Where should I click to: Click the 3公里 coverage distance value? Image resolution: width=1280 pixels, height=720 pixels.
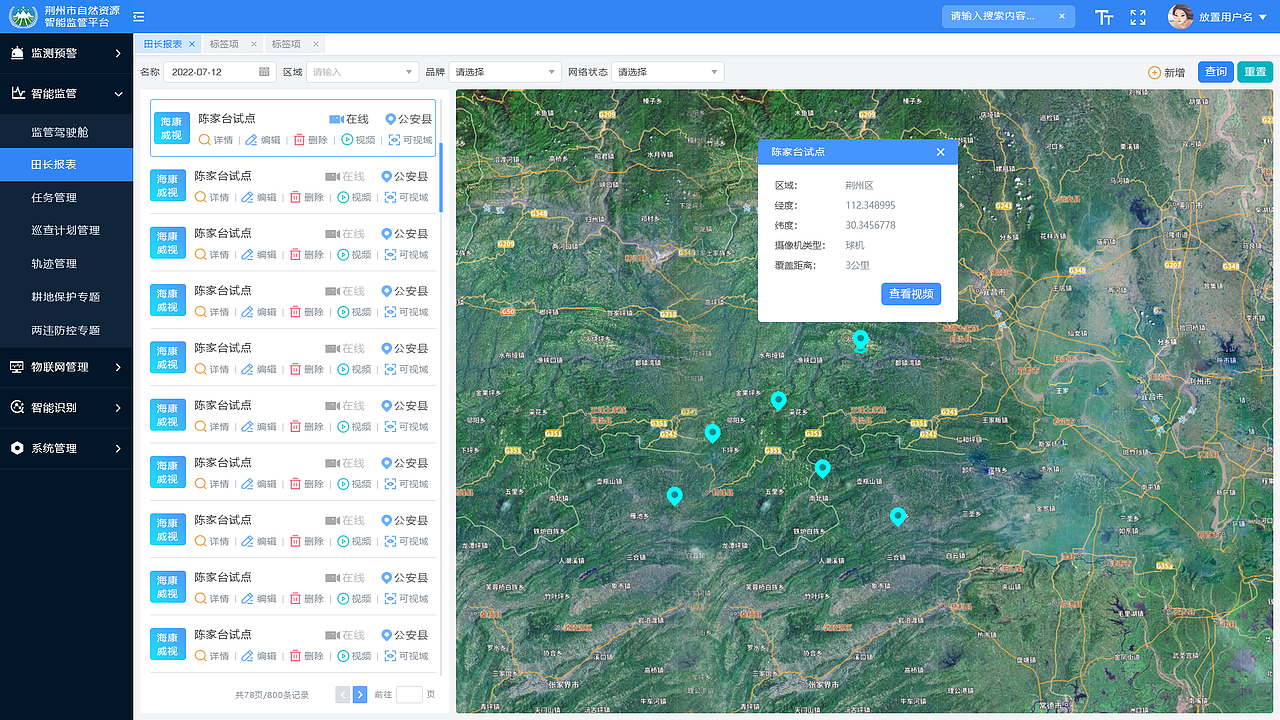pyautogui.click(x=858, y=266)
